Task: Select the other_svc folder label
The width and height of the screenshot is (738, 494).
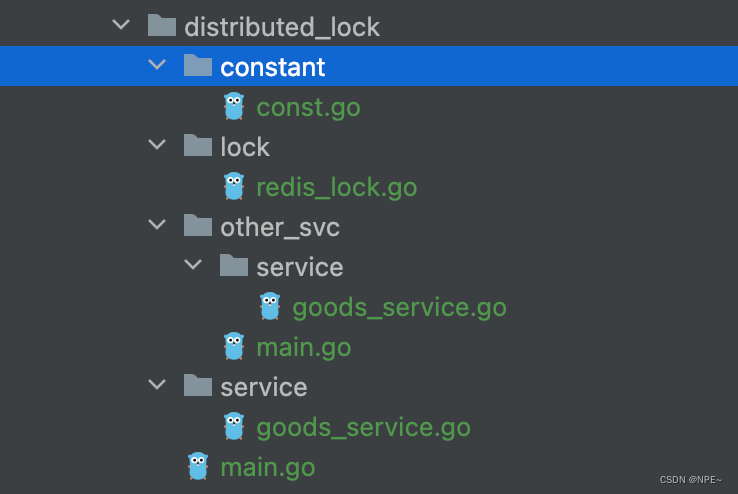Action: pyautogui.click(x=280, y=228)
